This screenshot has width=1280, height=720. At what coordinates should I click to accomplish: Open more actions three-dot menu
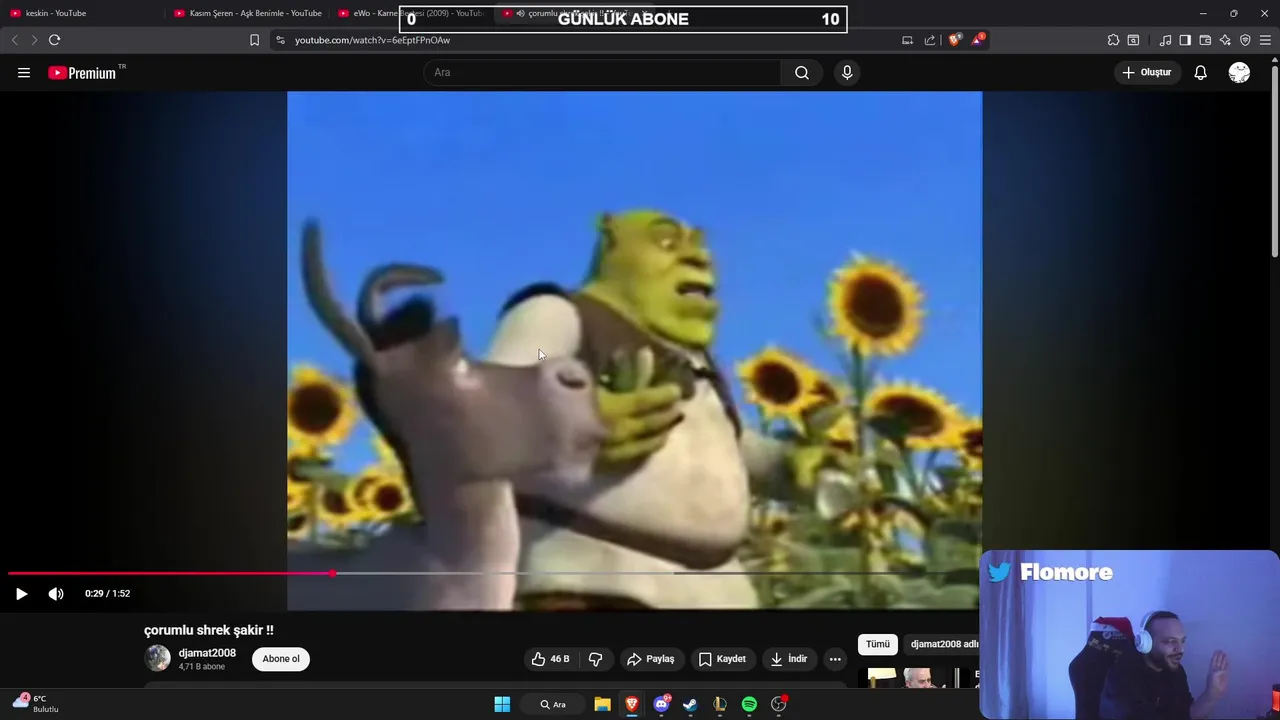pyautogui.click(x=835, y=659)
